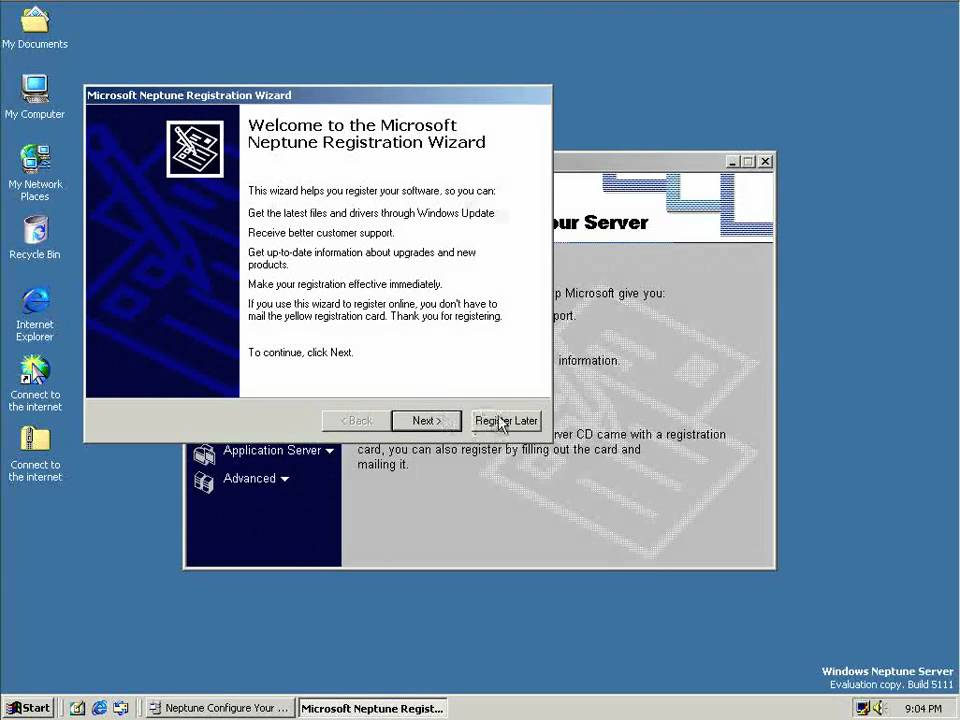Click the Application Server label in the sidebar
Viewport: 960px width, 720px height.
[272, 451]
